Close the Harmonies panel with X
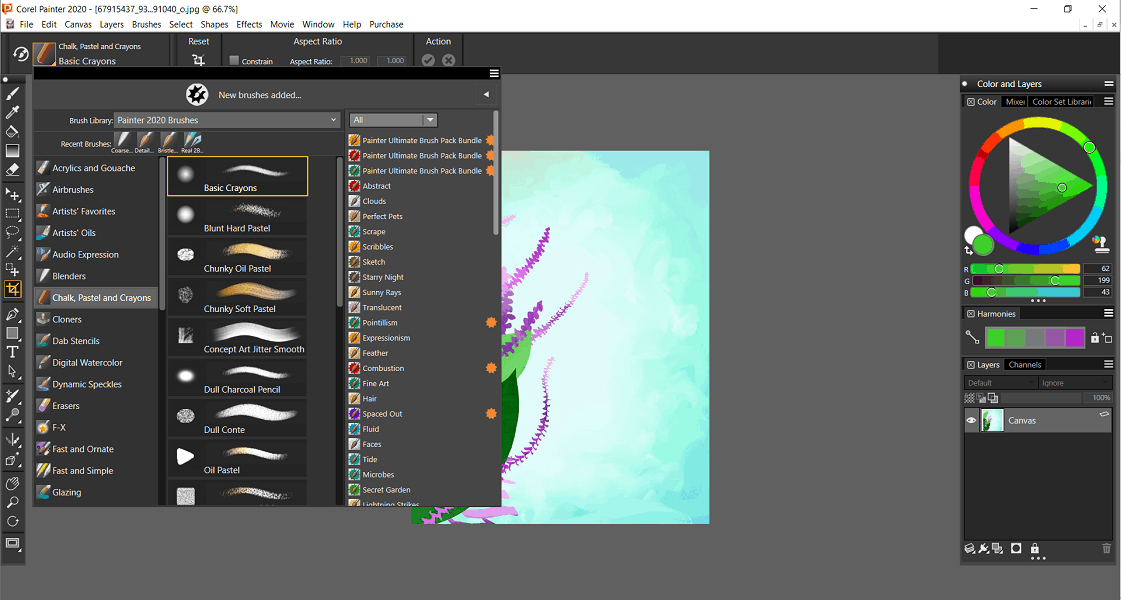1121x600 pixels. pos(971,314)
